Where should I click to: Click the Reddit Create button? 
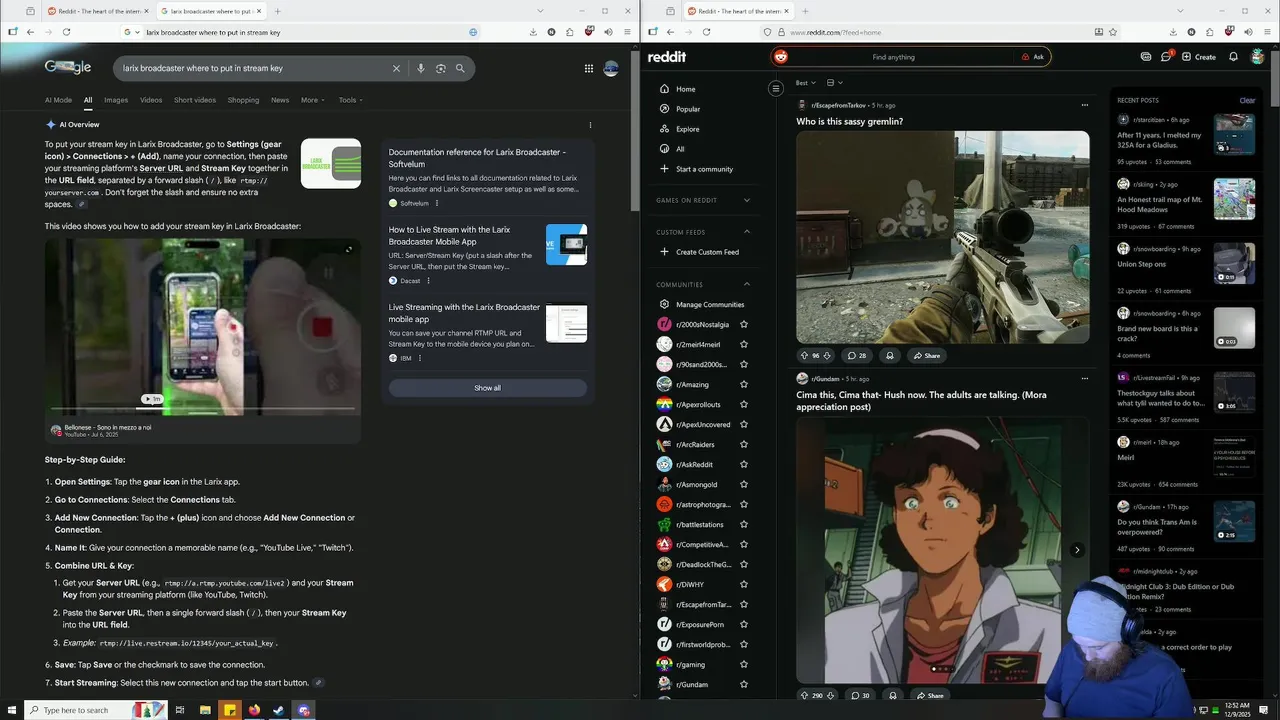pos(1199,57)
